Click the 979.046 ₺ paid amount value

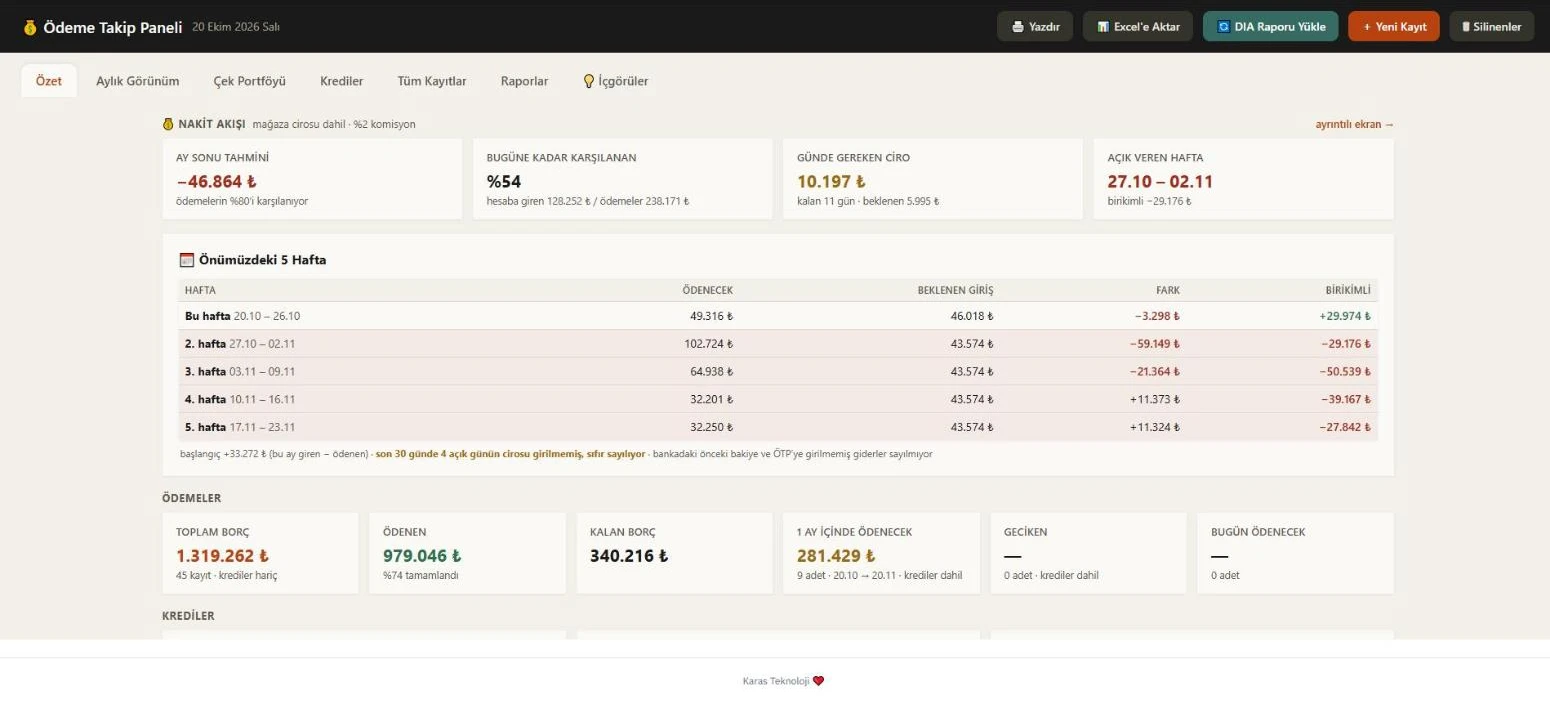[422, 556]
